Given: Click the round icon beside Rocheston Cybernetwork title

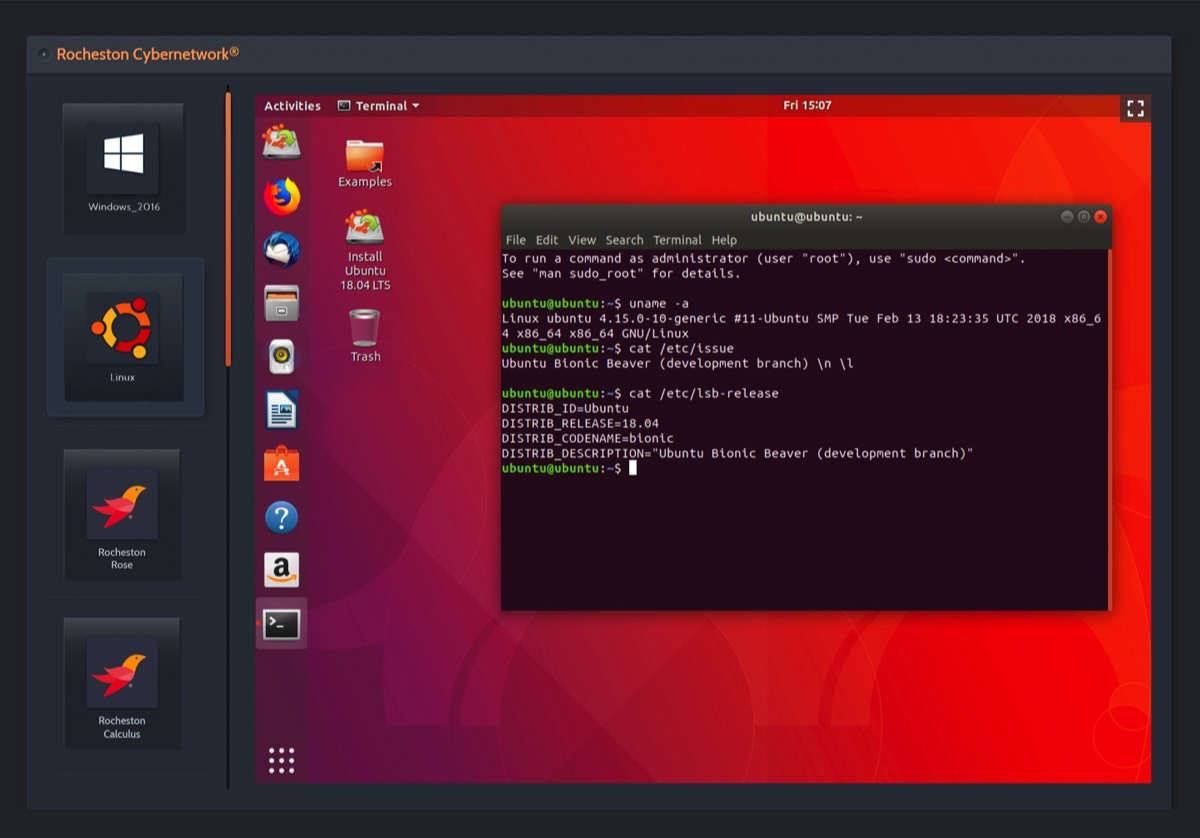Looking at the screenshot, I should [x=43, y=54].
